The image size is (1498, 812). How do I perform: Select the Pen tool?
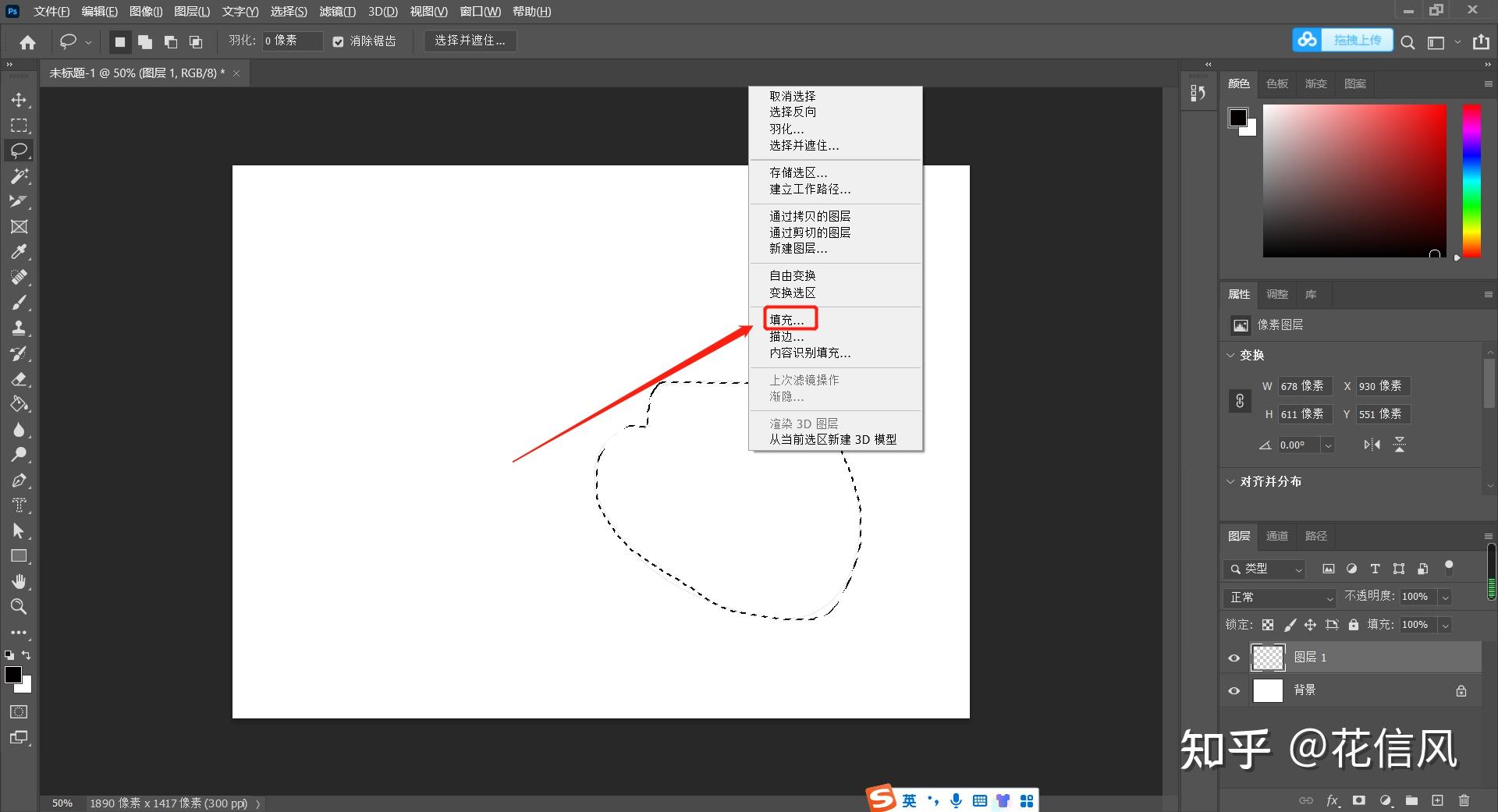[x=19, y=480]
